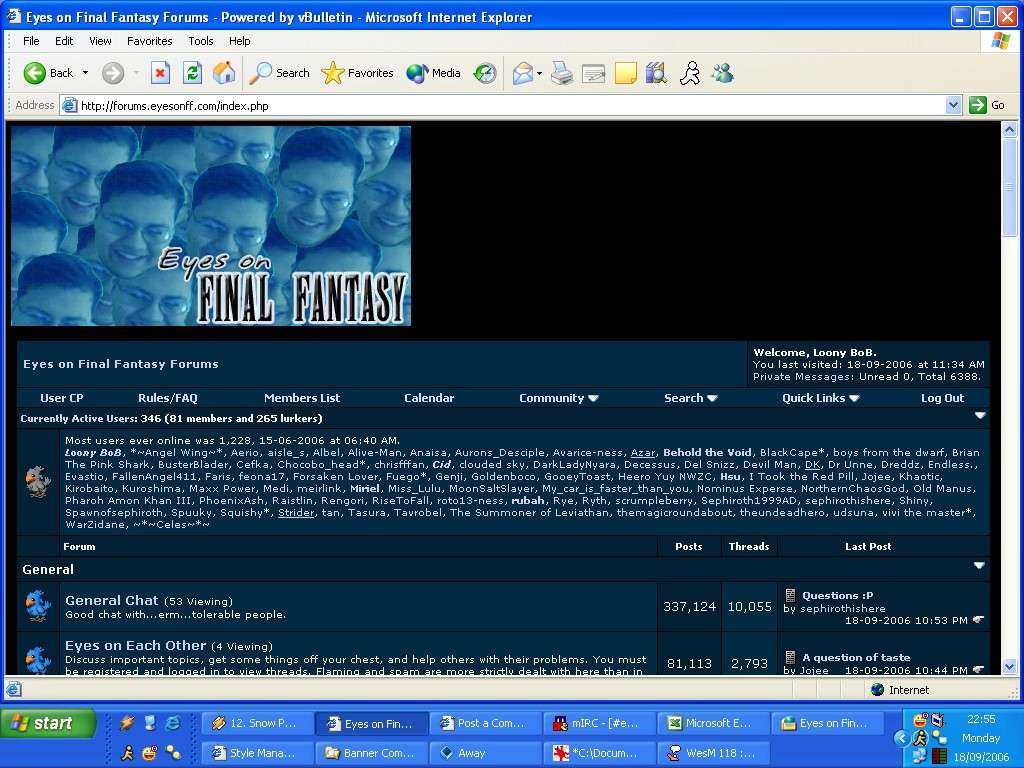The height and width of the screenshot is (768, 1024).
Task: Go to the Home page
Action: point(223,72)
